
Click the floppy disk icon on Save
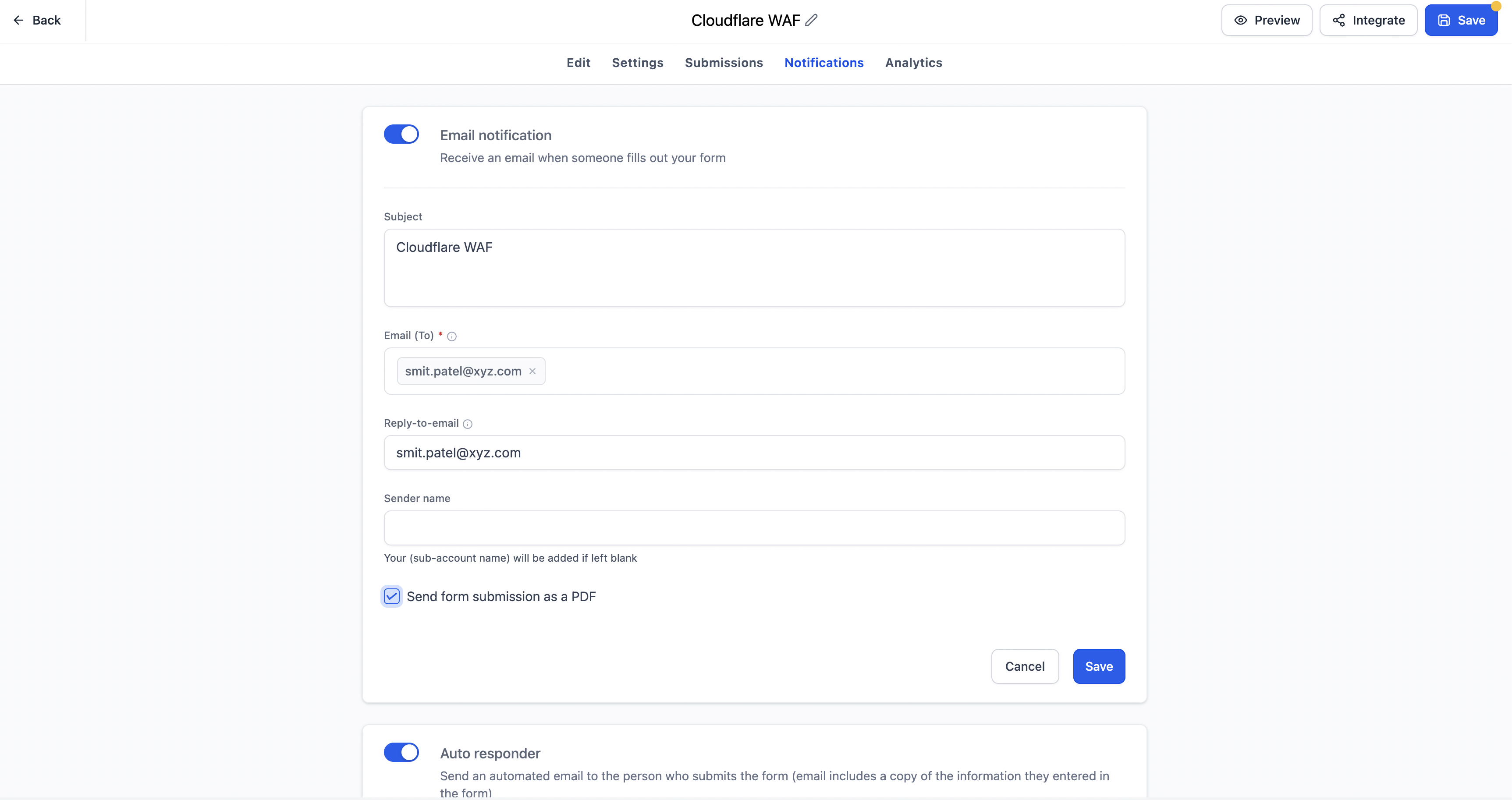click(1444, 21)
